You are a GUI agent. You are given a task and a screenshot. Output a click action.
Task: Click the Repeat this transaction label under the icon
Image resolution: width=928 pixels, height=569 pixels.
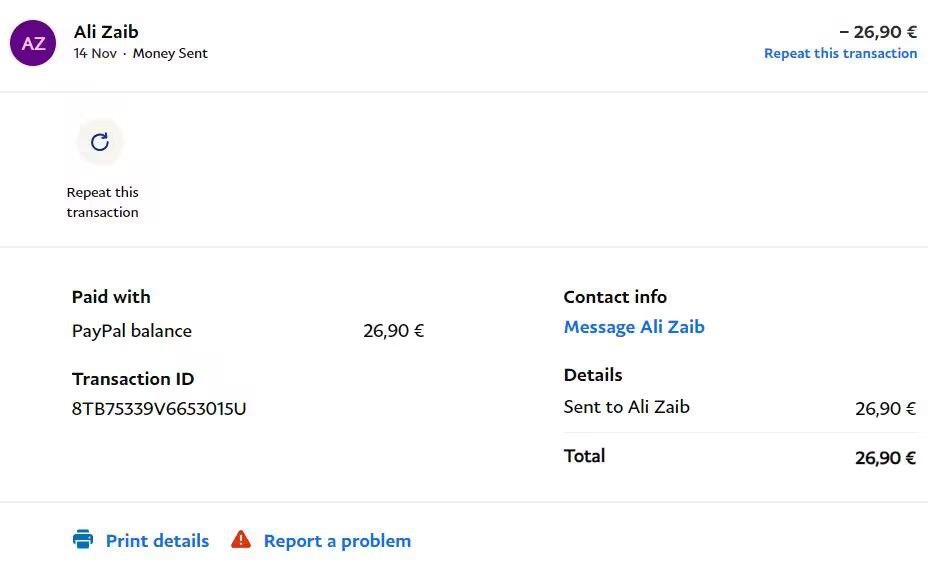tap(102, 202)
